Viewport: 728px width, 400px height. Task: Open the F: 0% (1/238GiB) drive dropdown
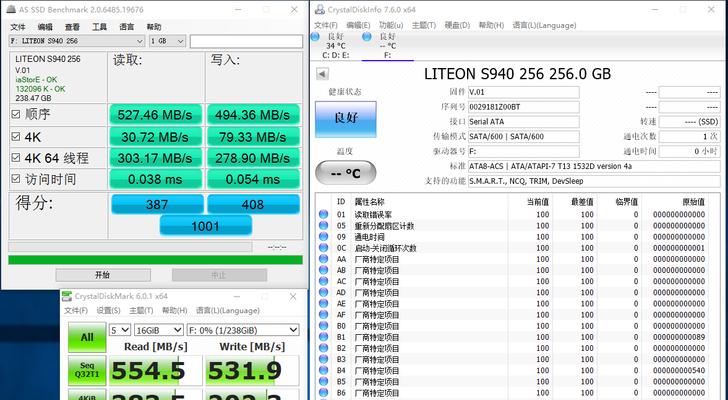tap(243, 330)
